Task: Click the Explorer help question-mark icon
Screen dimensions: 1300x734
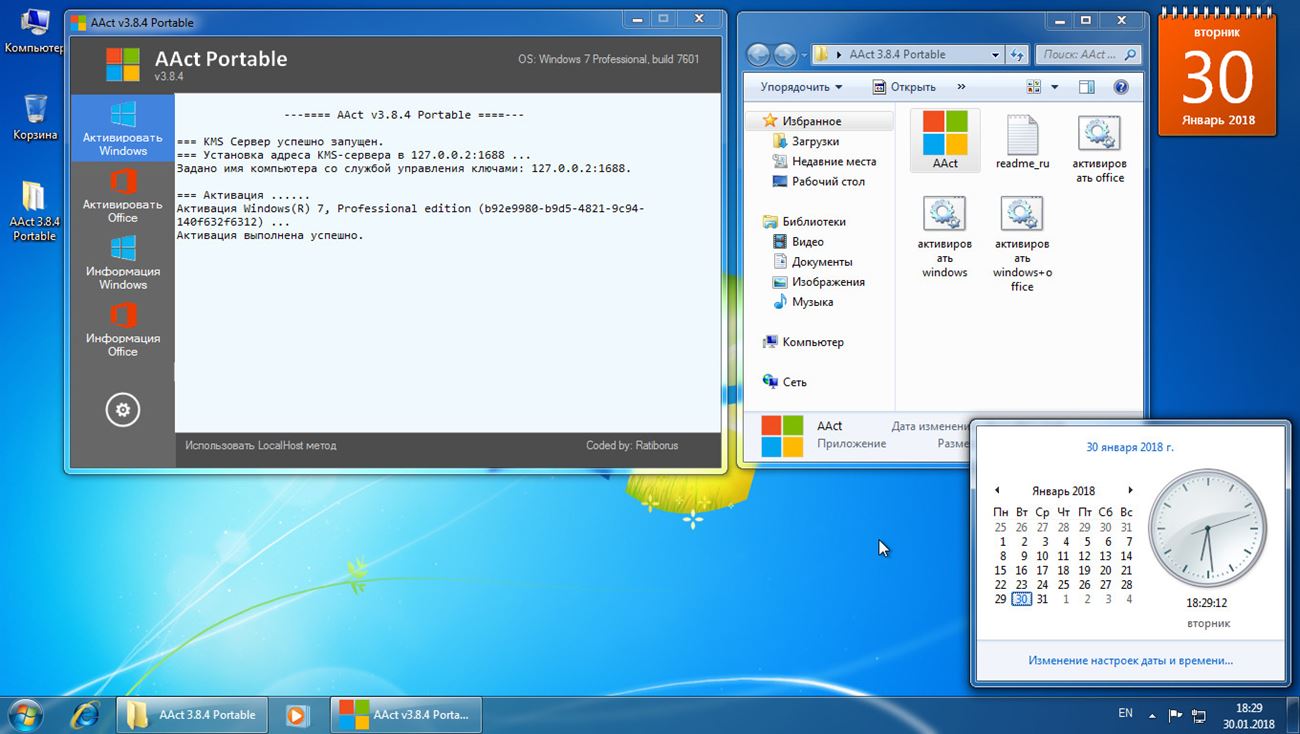Action: point(1121,87)
